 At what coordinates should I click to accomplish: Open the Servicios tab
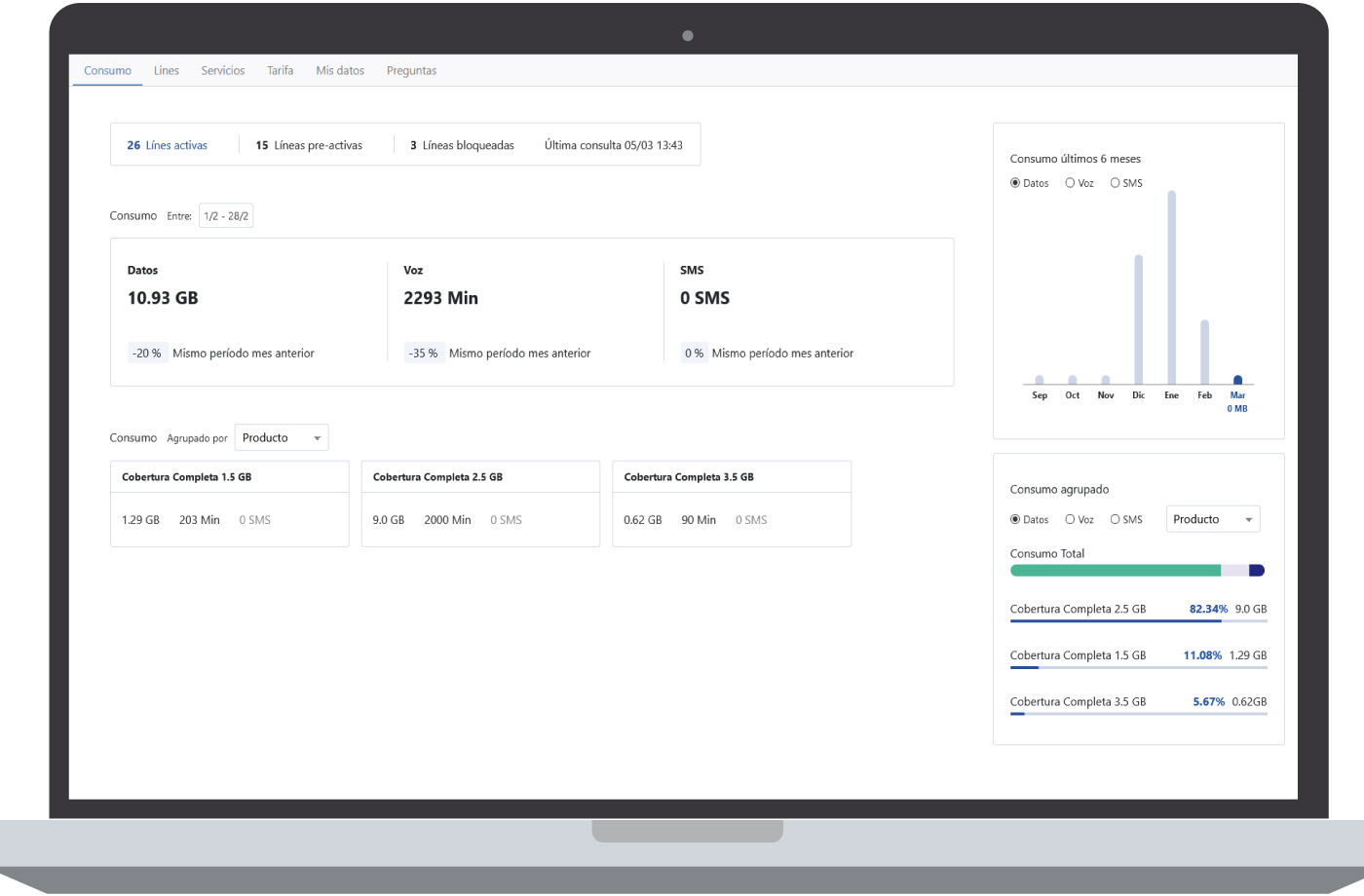point(223,71)
